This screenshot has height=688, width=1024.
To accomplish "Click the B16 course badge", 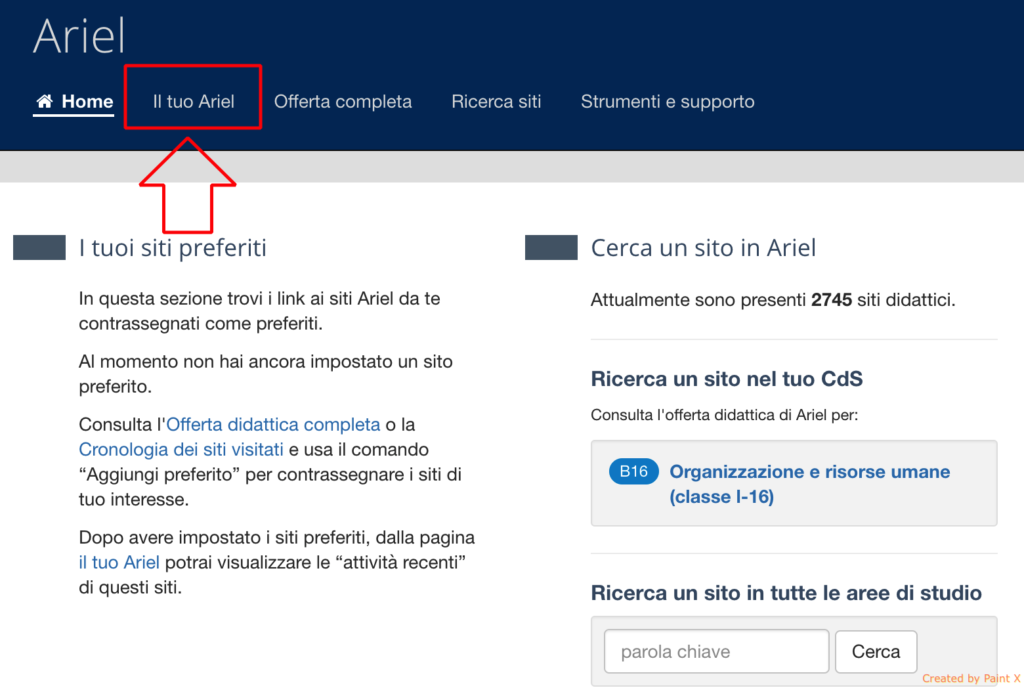I will (x=633, y=471).
